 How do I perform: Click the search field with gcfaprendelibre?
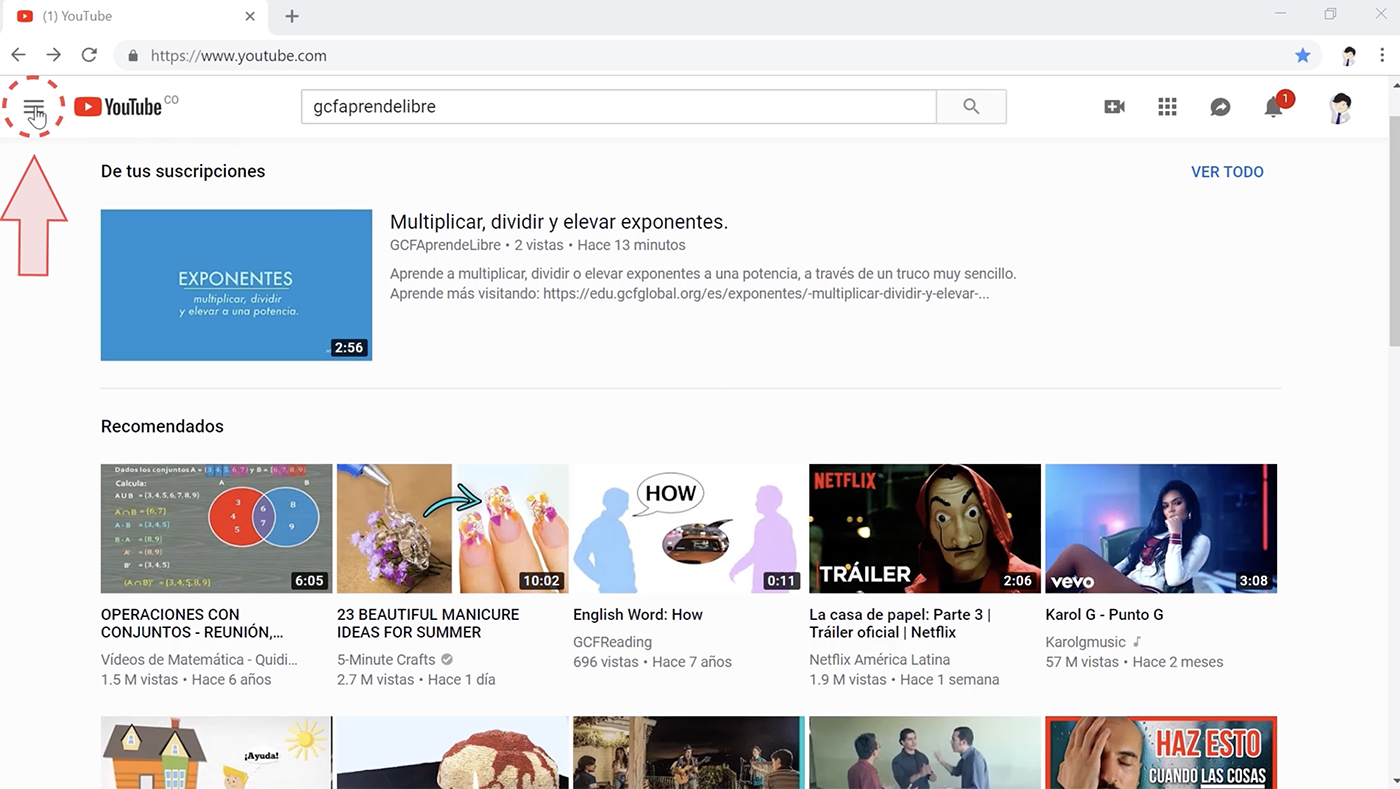(619, 107)
